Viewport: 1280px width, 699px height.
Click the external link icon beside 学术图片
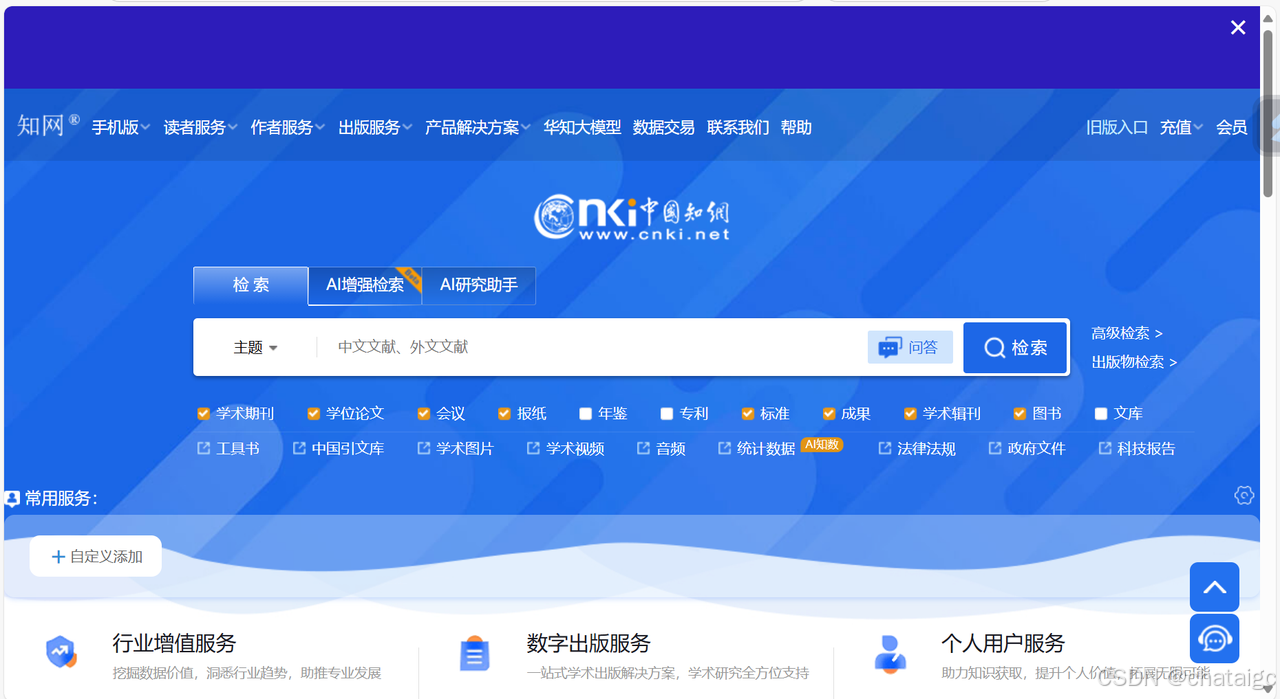(424, 448)
